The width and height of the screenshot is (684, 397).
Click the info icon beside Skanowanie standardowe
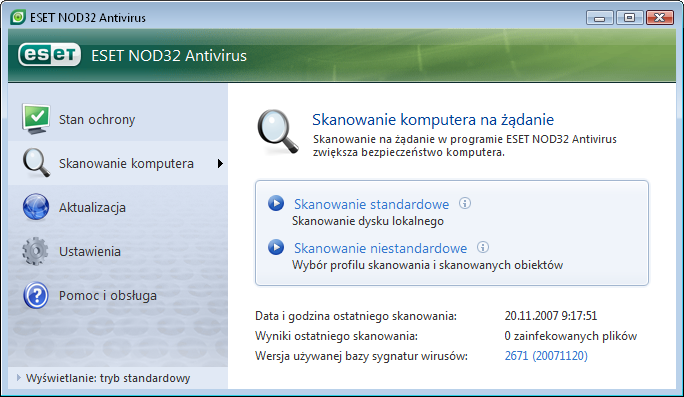pyautogui.click(x=465, y=203)
